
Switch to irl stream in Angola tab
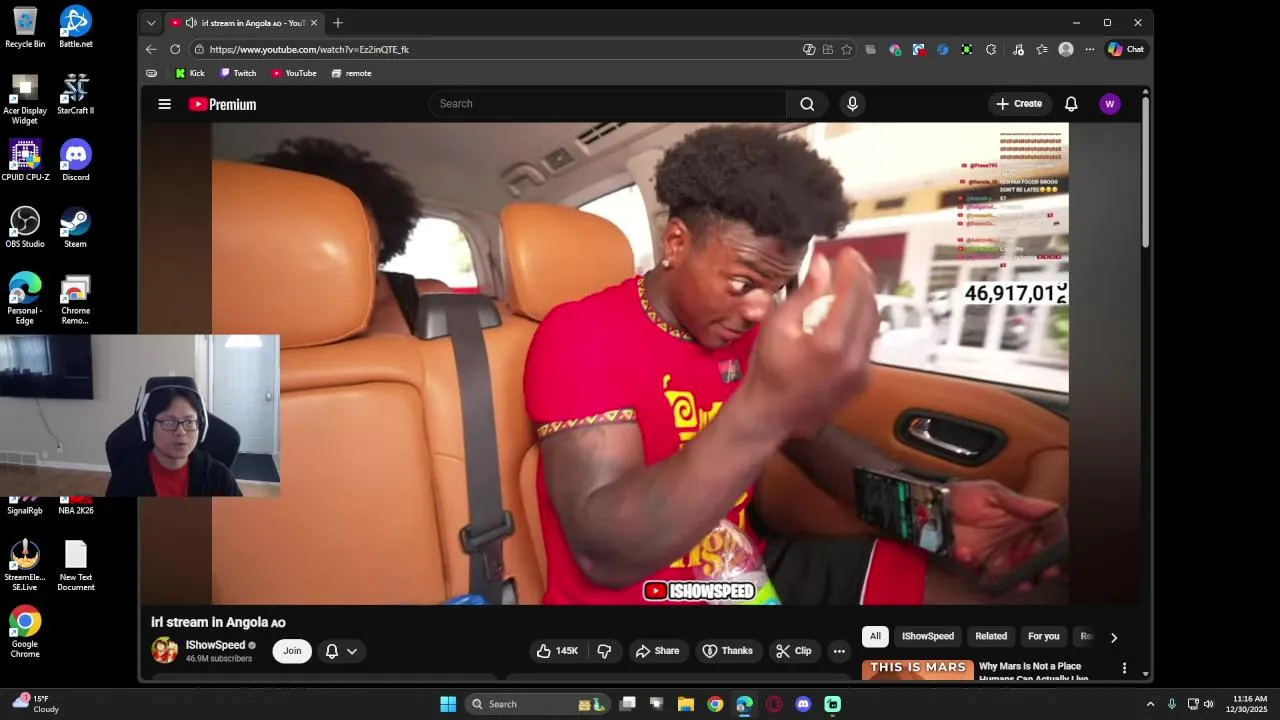(x=245, y=23)
